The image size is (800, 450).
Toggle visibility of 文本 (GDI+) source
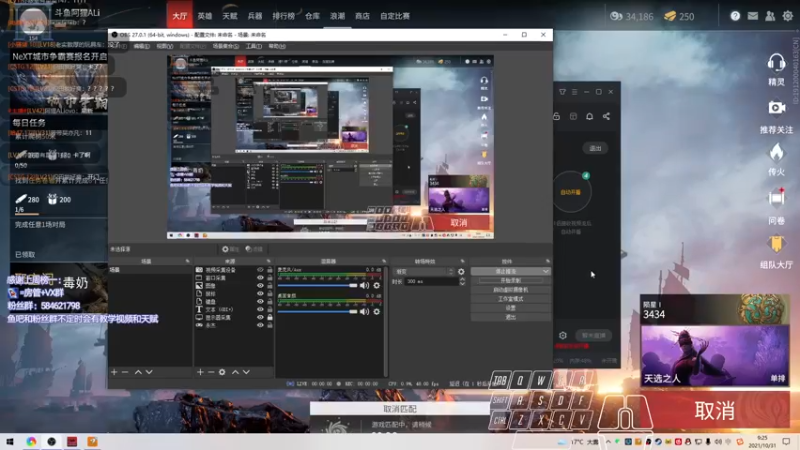(260, 309)
